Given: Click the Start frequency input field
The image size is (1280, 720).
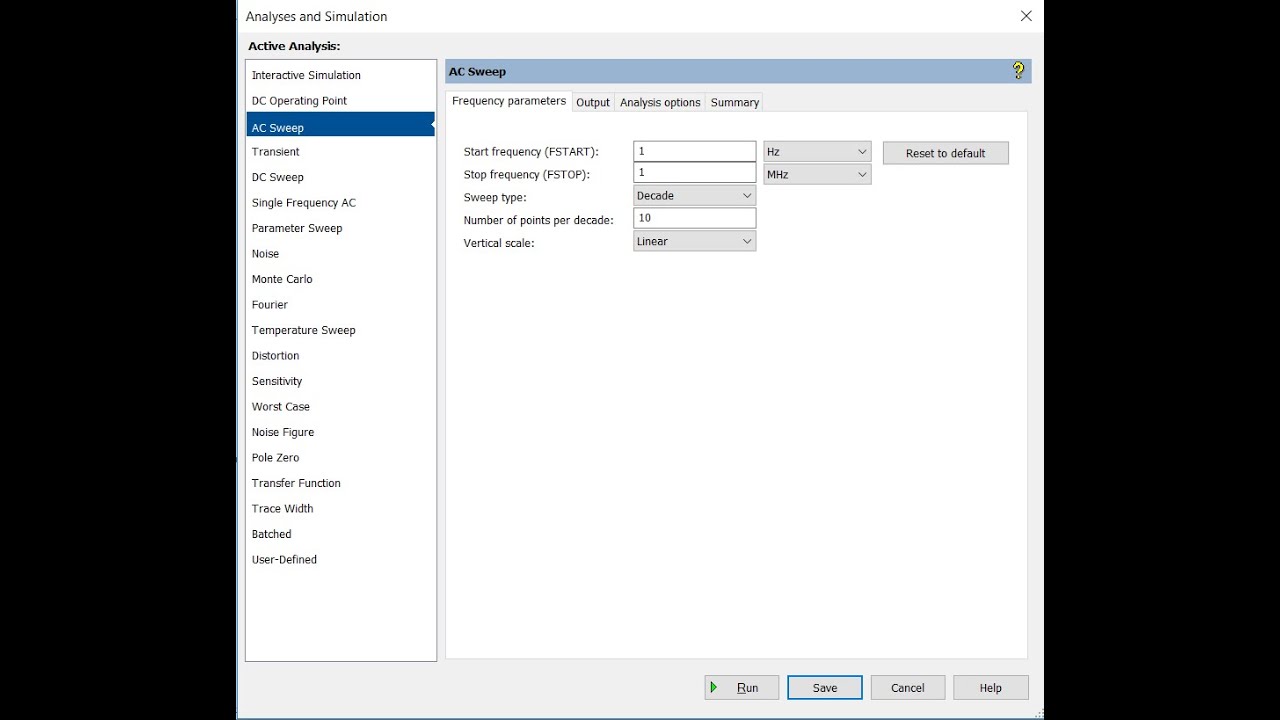Looking at the screenshot, I should [x=694, y=151].
